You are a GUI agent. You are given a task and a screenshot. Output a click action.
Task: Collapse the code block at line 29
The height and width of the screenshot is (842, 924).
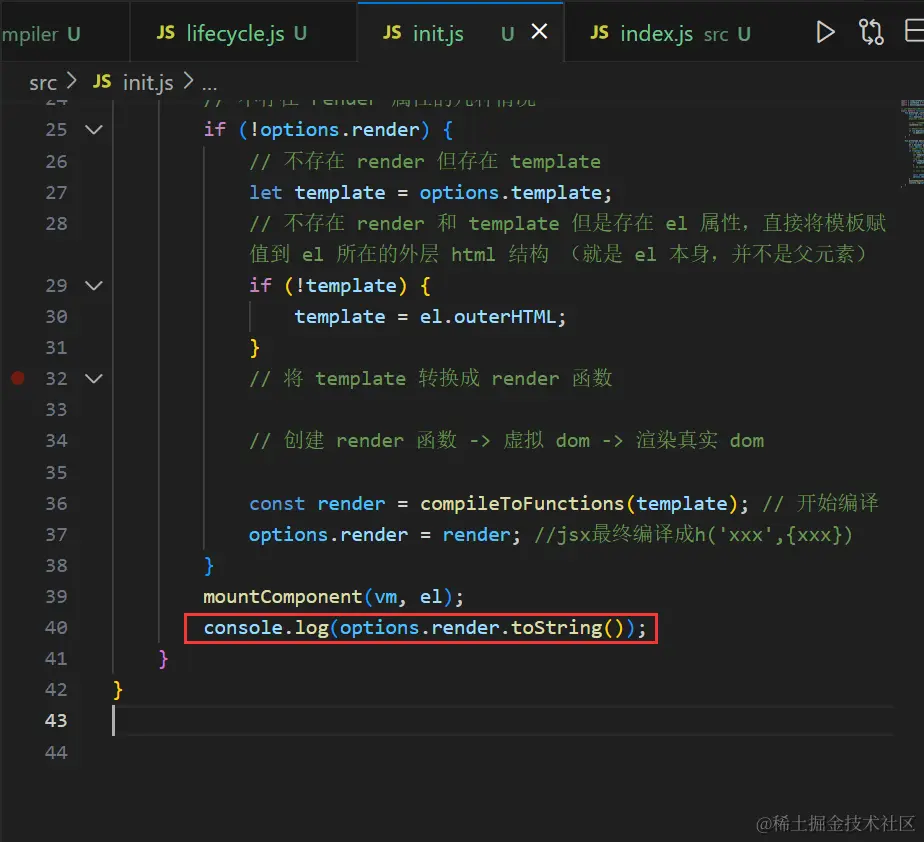[x=94, y=286]
